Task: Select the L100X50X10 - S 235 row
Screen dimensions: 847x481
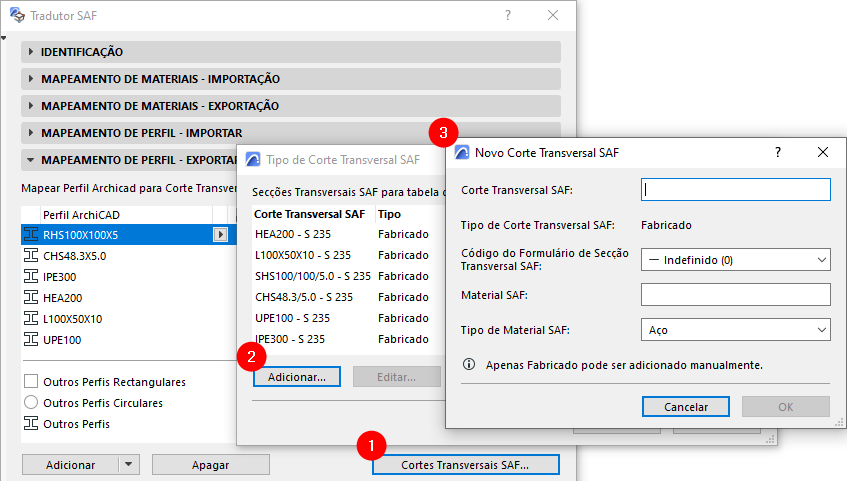Action: [348, 255]
